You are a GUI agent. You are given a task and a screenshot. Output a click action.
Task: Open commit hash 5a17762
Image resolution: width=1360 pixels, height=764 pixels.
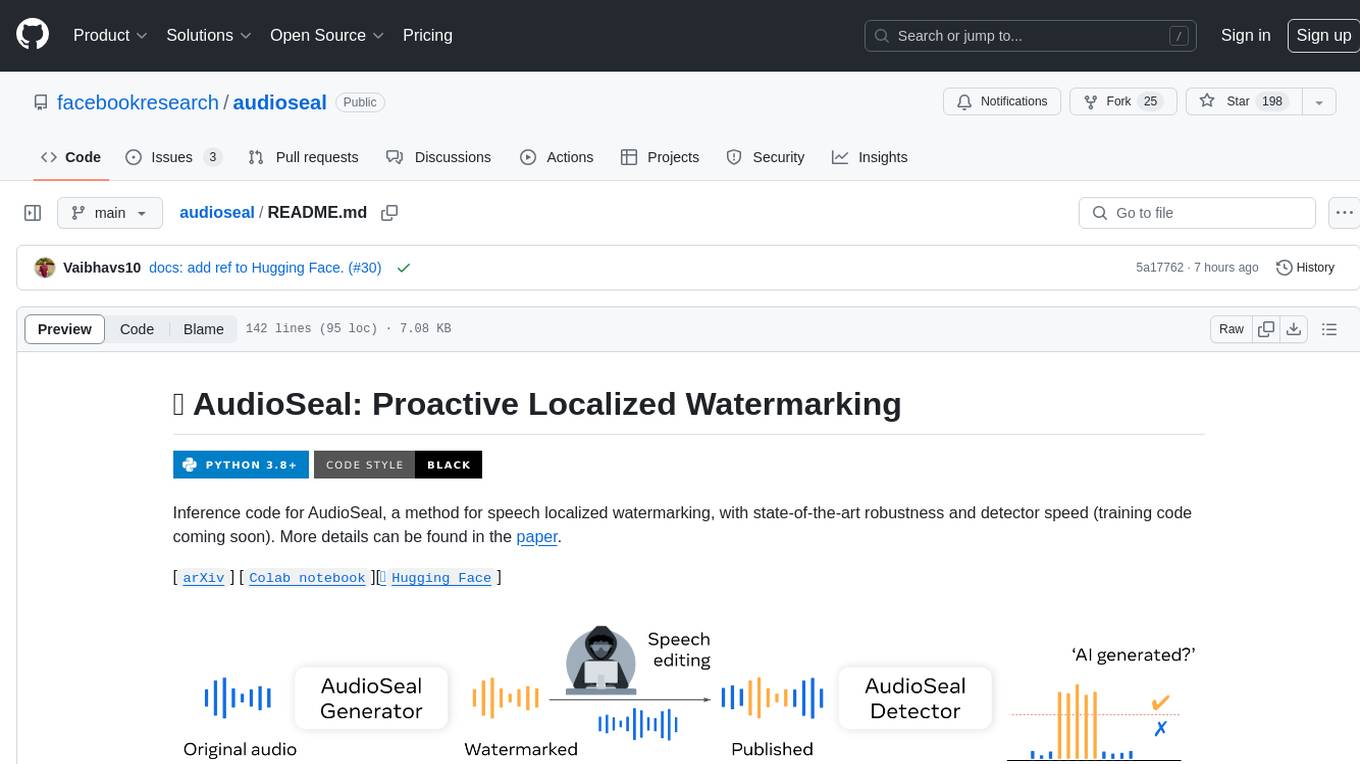coord(1160,268)
